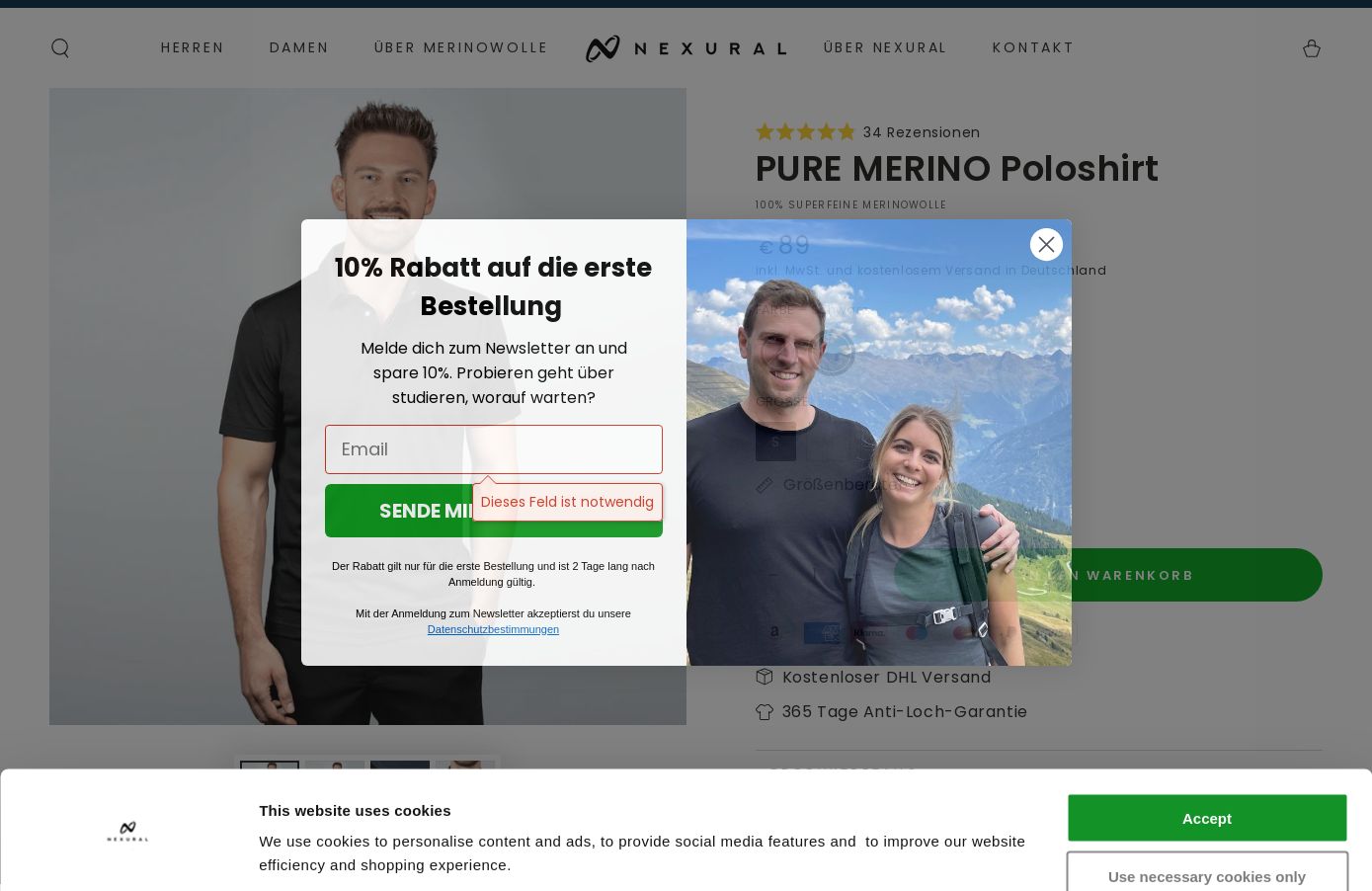Open the 34 Rezensionen link
The height and width of the screenshot is (891, 1372).
922,132
